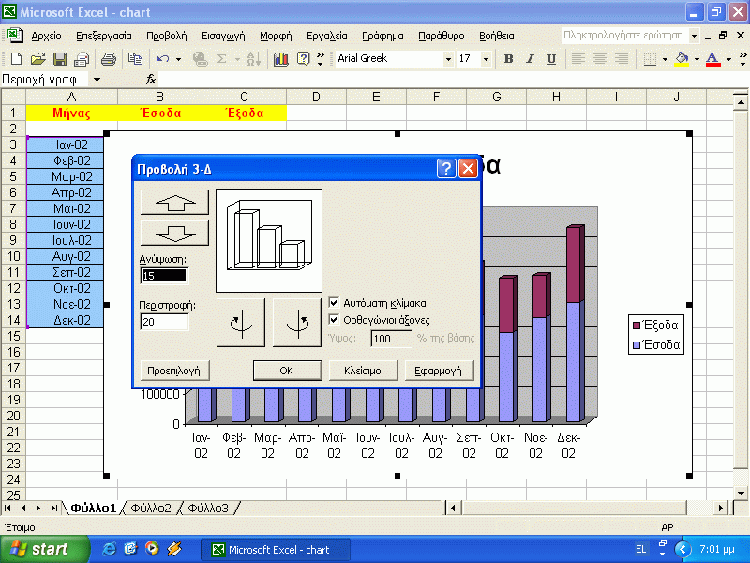This screenshot has height=563, width=750.
Task: Toggle the Αυτόματη κλίμακα checkbox
Action: coord(334,303)
